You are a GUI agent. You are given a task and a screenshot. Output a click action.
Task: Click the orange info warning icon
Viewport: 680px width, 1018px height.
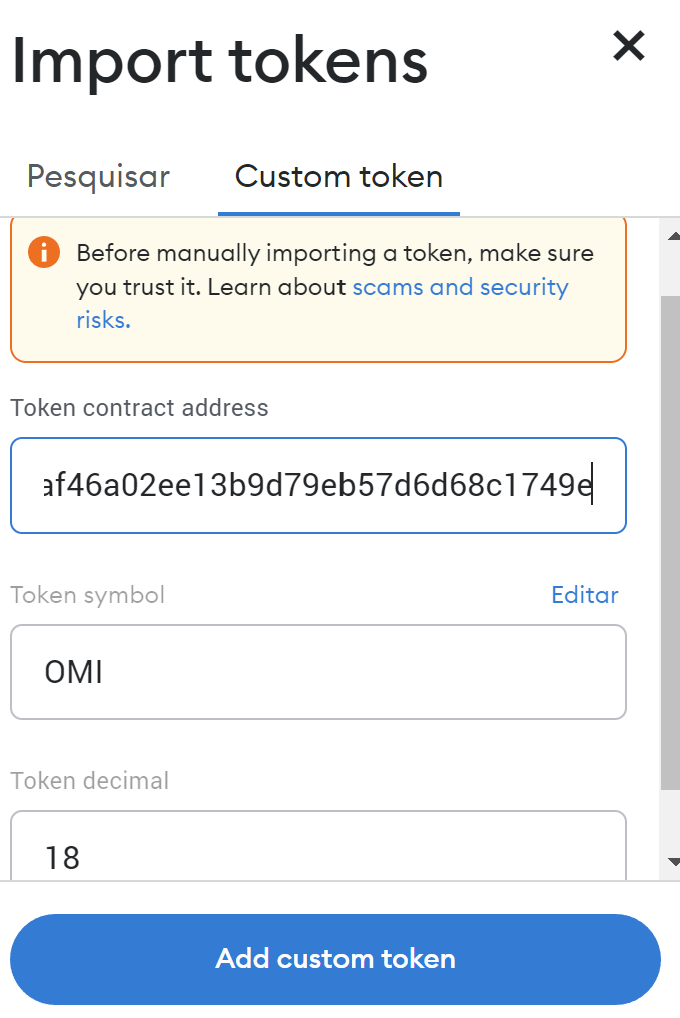pos(44,252)
